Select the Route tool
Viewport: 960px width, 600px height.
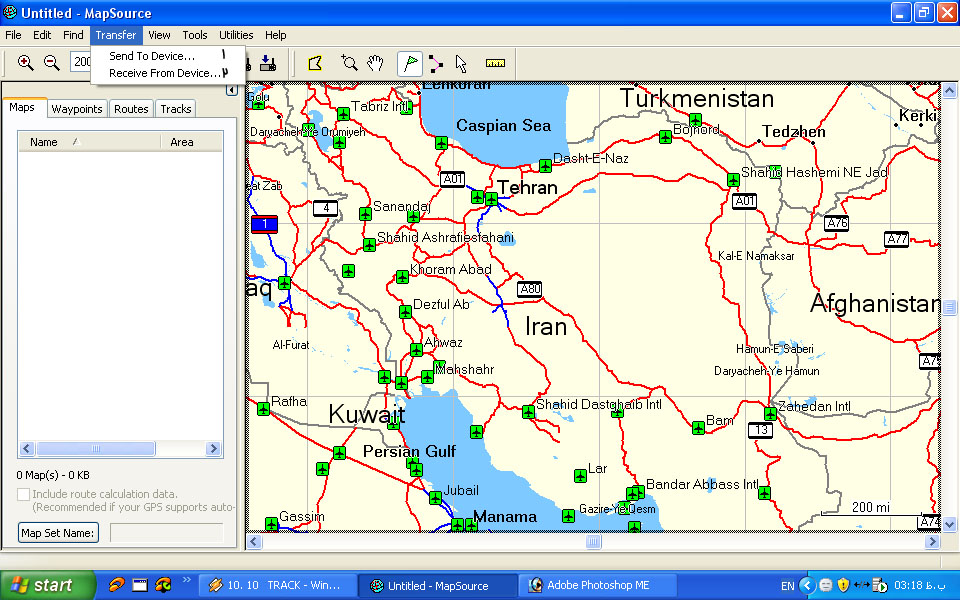point(436,63)
